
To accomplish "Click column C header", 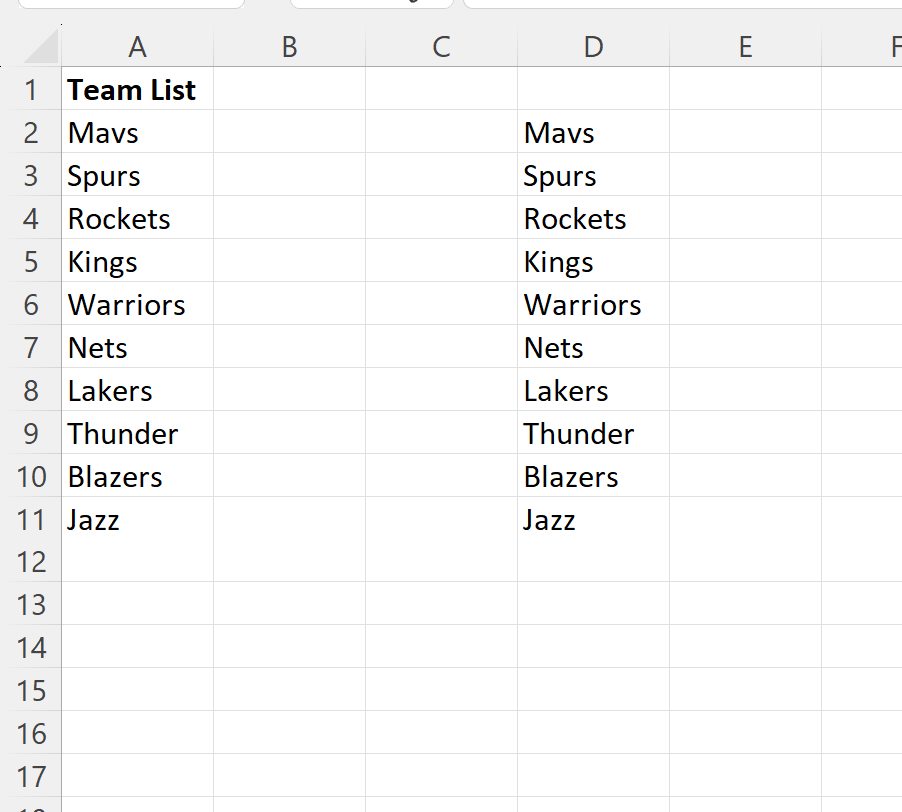I will 441,47.
